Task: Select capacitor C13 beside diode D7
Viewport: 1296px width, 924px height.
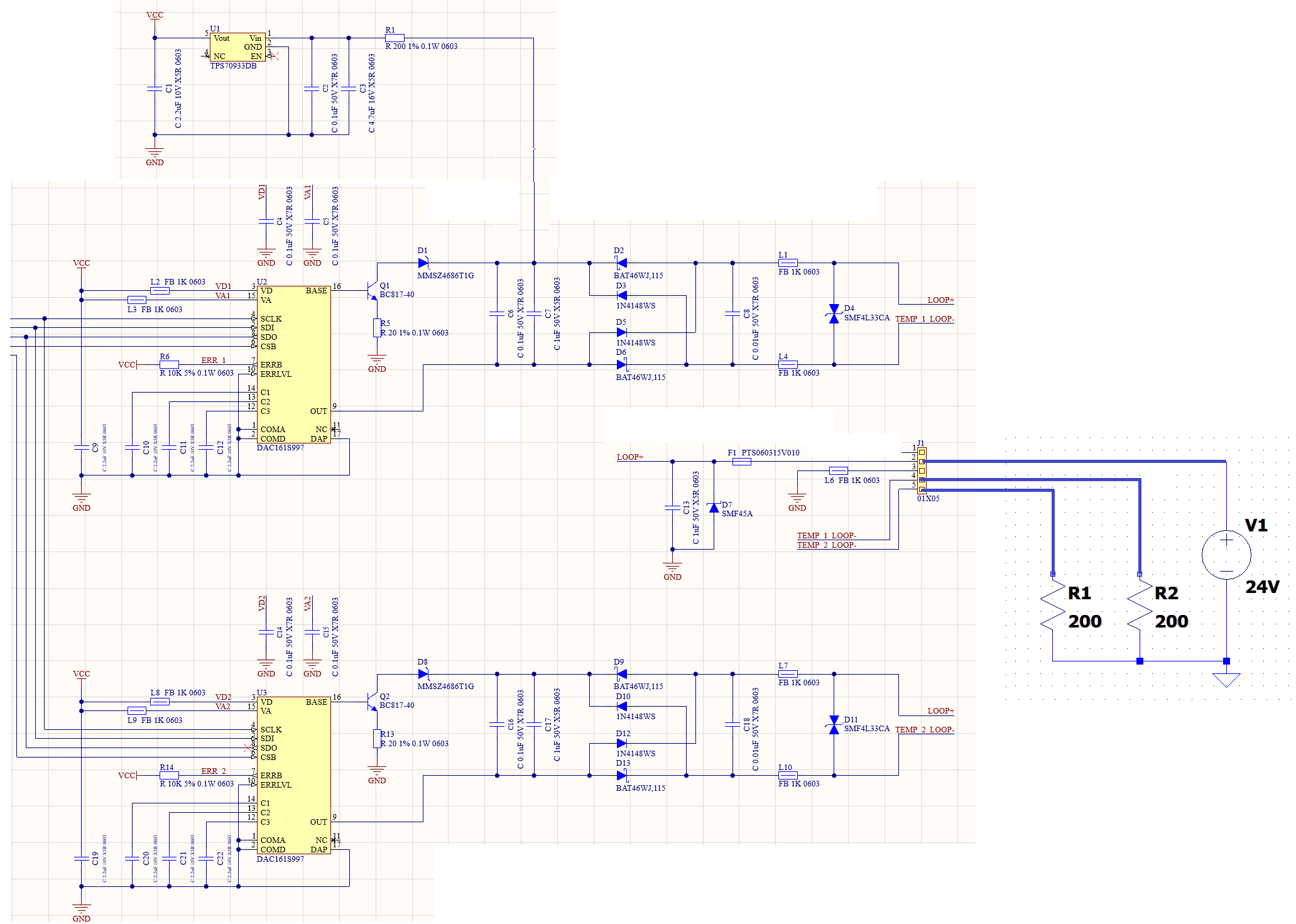Action: click(x=672, y=508)
